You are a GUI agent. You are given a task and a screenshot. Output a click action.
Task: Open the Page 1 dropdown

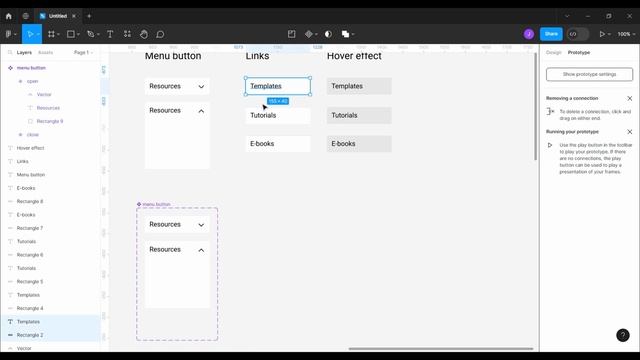83,53
